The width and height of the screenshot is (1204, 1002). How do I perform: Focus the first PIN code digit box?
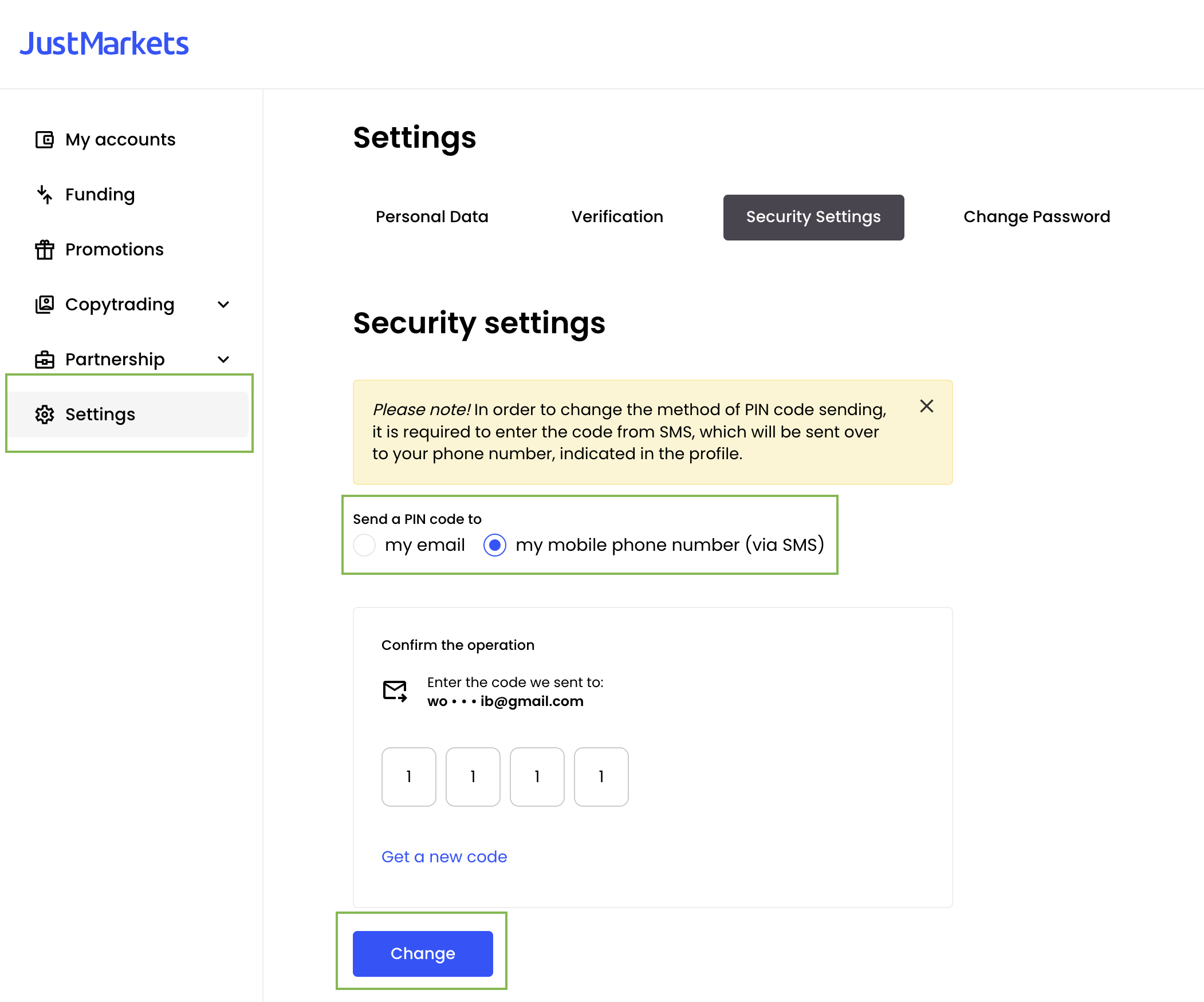(x=409, y=777)
